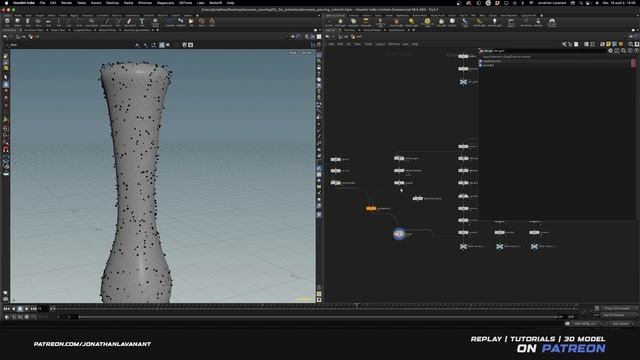Select the Platonic Solids shelf tool
Image resolution: width=640 pixels, height=360 pixels.
(x=155, y=22)
